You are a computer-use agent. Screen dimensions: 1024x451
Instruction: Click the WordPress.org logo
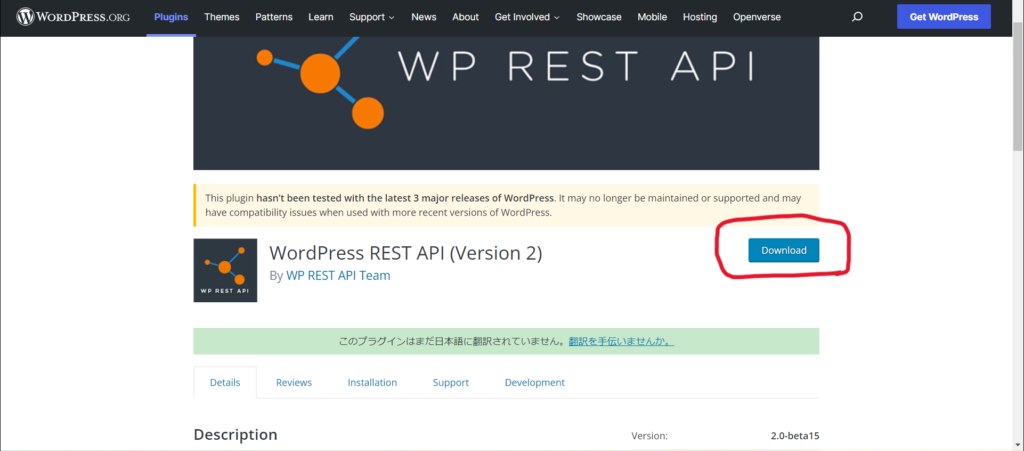pyautogui.click(x=73, y=17)
